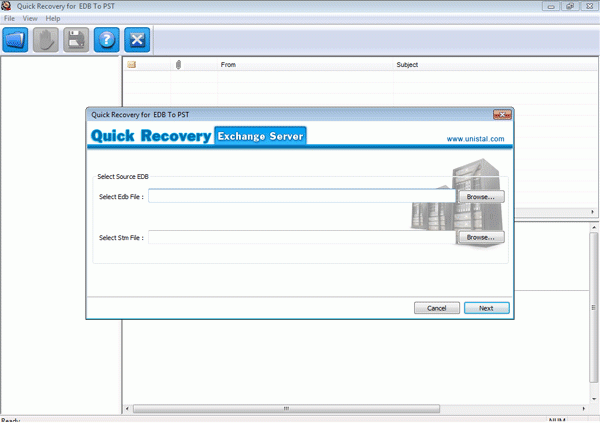Open Help via the question mark icon
Screen dimensions: 600x423
(106, 40)
